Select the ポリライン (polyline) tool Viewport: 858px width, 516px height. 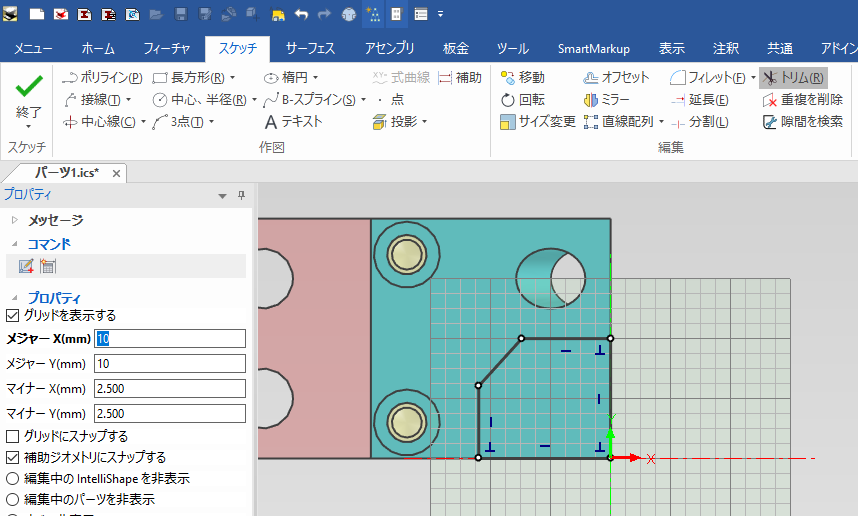coord(102,77)
